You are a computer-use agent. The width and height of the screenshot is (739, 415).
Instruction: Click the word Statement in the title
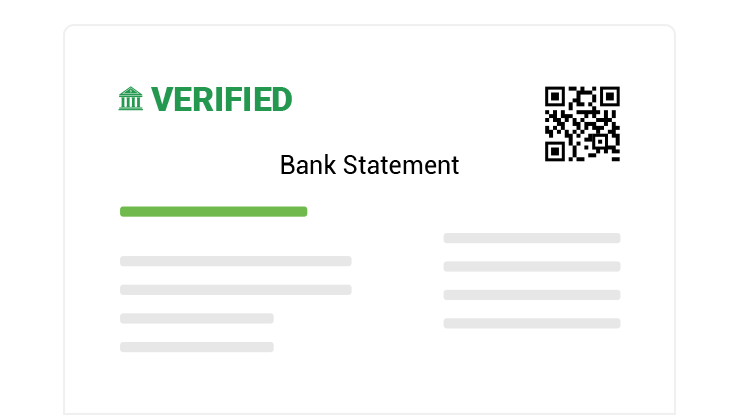(401, 165)
